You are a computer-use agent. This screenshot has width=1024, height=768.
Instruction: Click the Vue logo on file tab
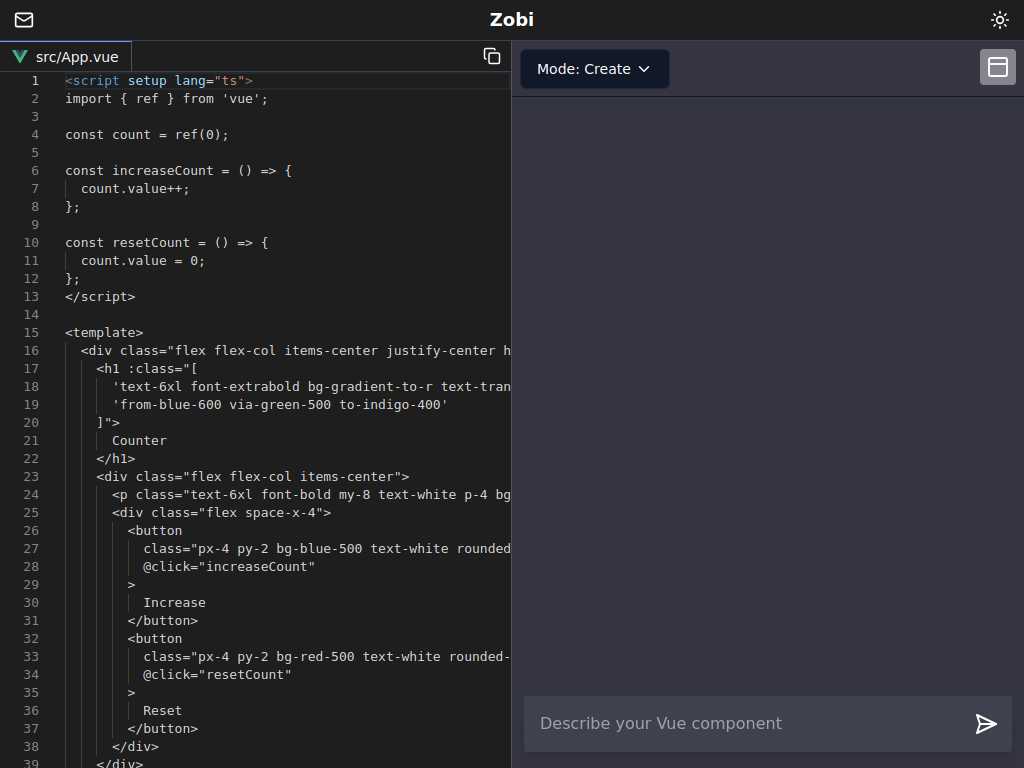click(20, 57)
